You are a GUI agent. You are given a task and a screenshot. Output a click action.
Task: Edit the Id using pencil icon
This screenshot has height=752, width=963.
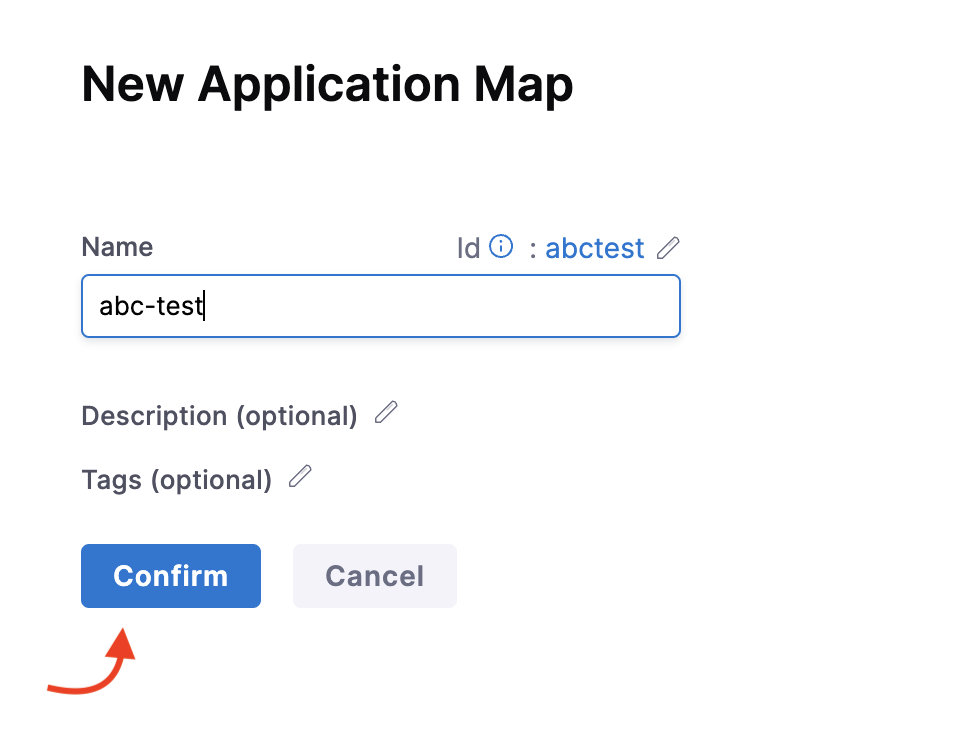668,248
